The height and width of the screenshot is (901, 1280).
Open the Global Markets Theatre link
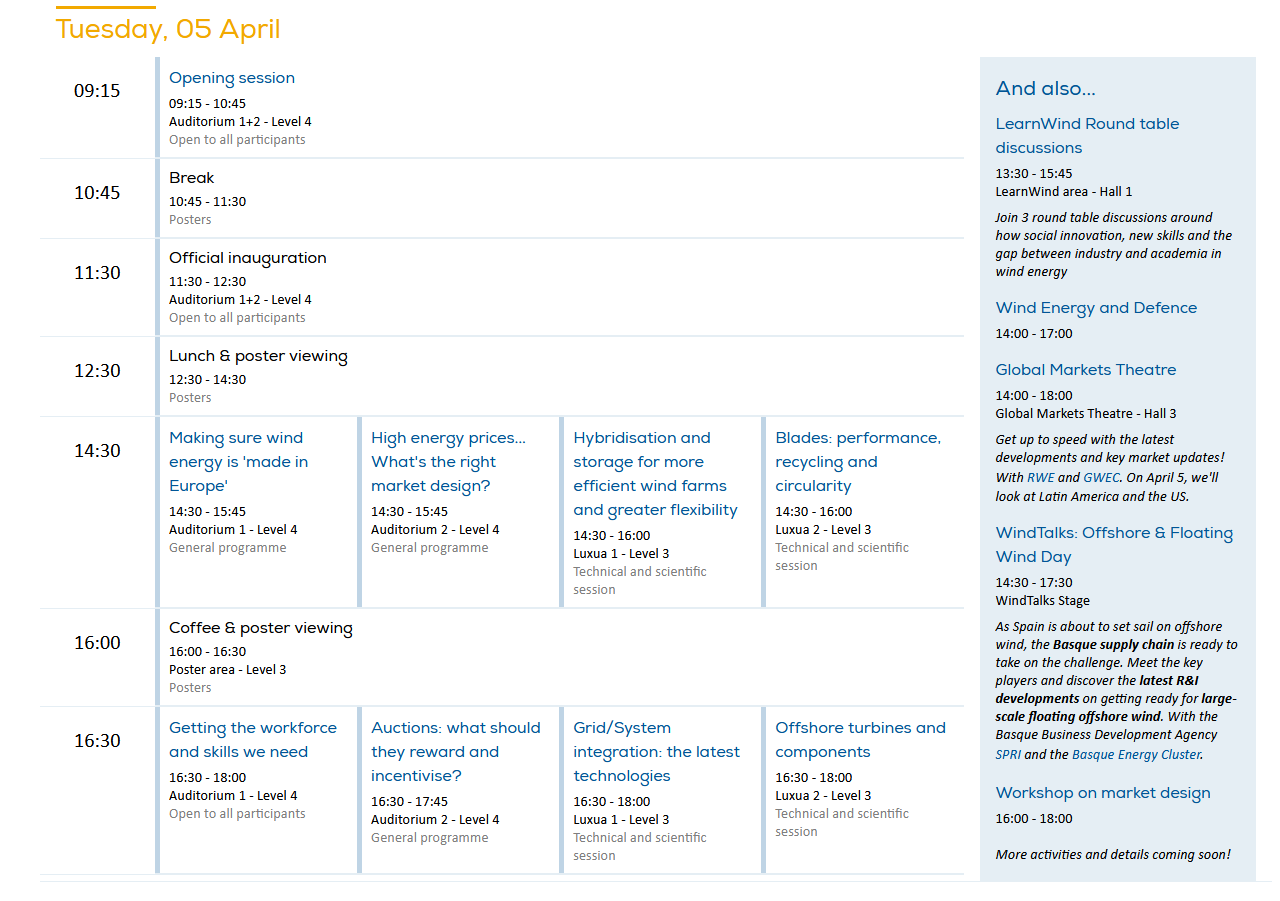tap(1086, 370)
